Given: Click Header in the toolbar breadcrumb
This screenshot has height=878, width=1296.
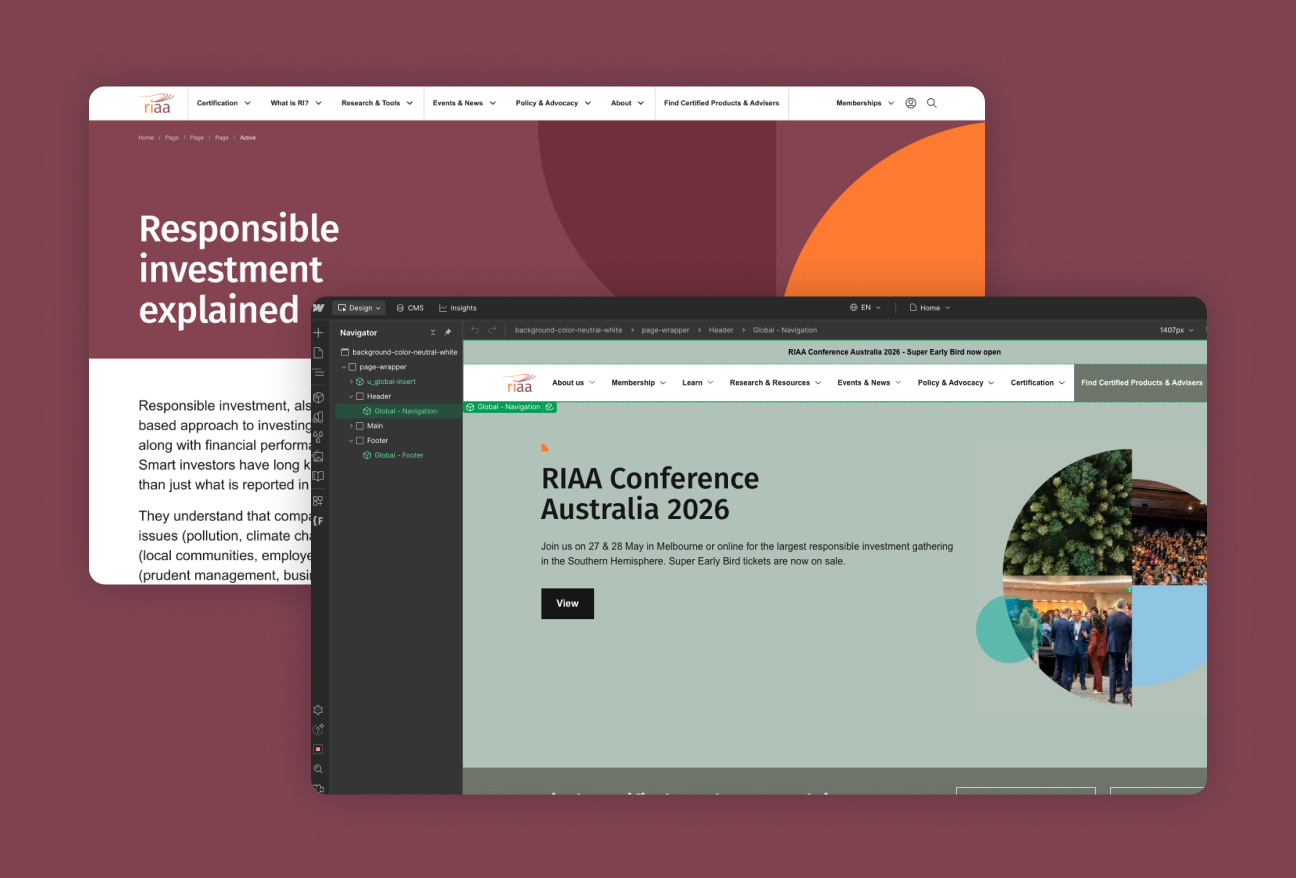Looking at the screenshot, I should click(x=721, y=330).
